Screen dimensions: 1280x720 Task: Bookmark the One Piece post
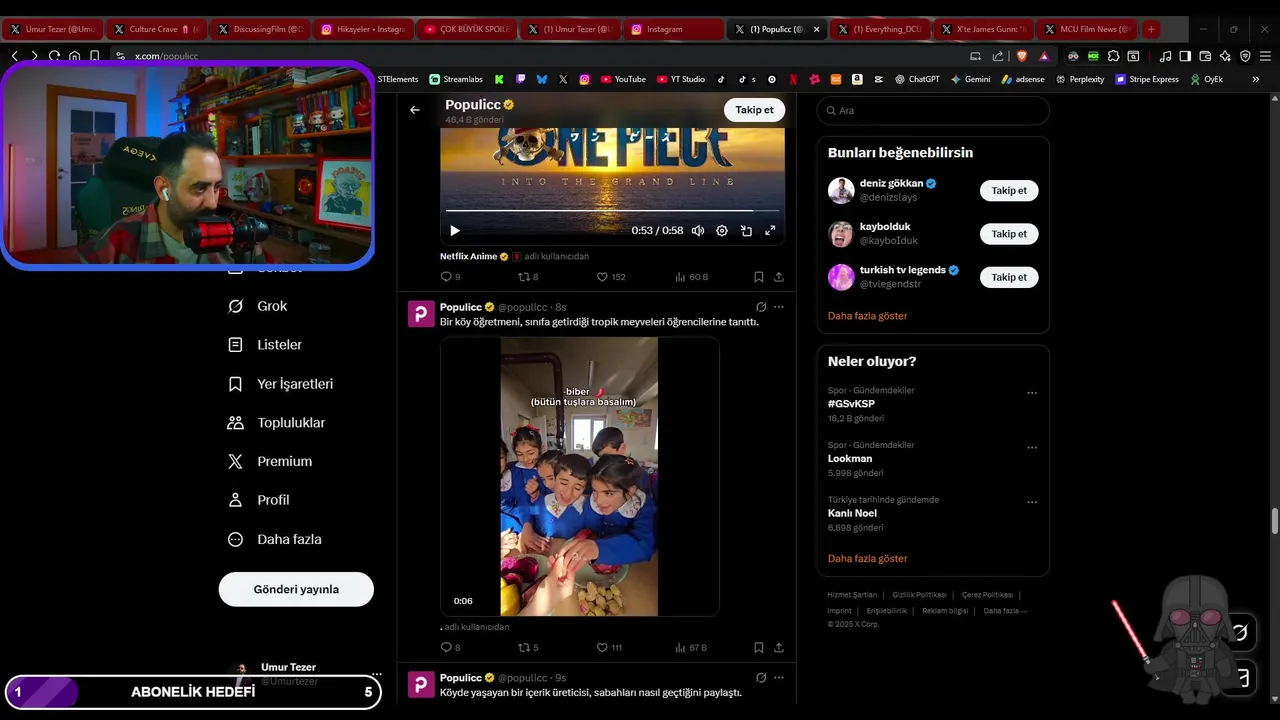[x=759, y=277]
